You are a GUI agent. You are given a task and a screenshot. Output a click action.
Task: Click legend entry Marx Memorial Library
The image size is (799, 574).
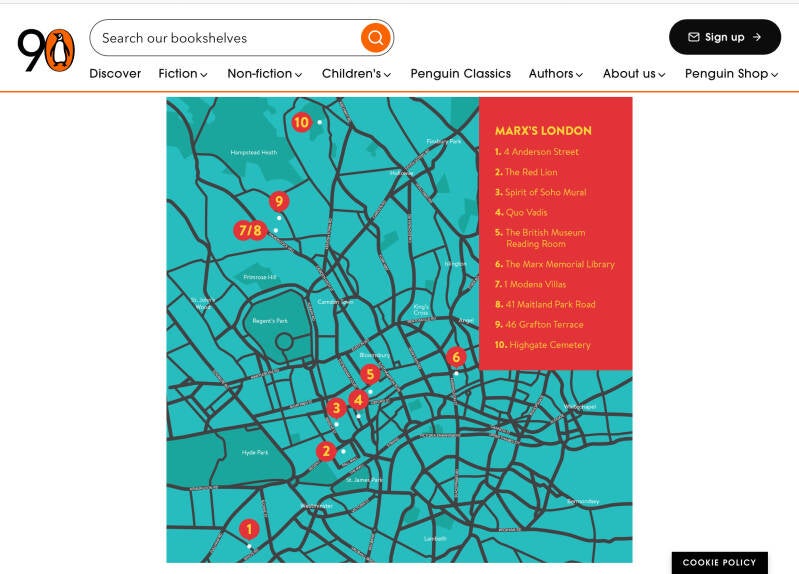[x=555, y=264]
